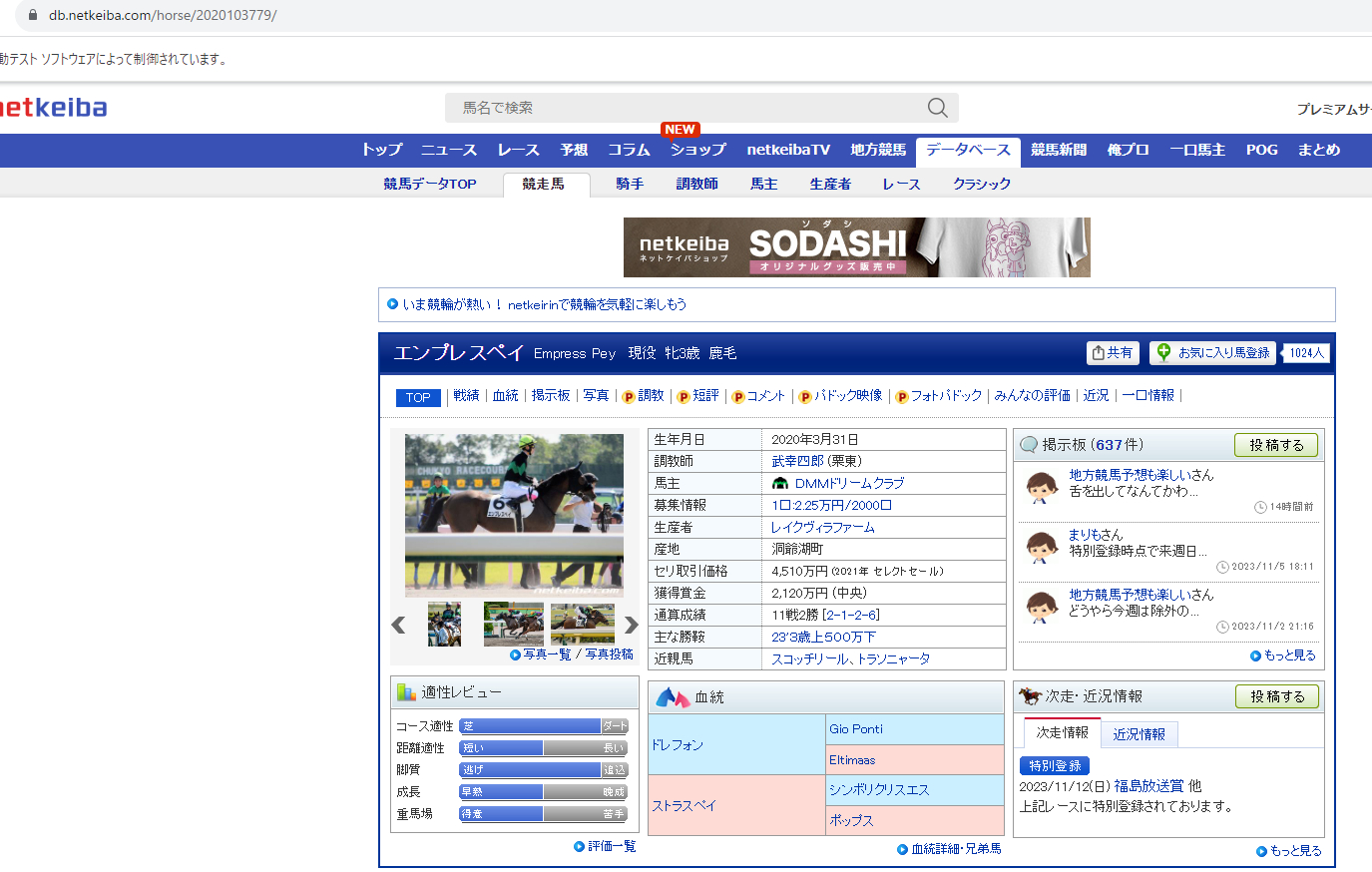Click the 評価一覧 arrow link

[x=605, y=846]
